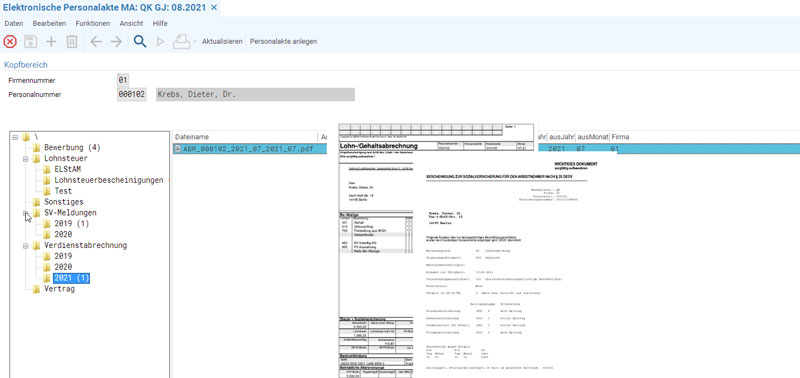Click the Aktualisieren button
Image resolution: width=800 pixels, height=378 pixels.
coord(222,41)
